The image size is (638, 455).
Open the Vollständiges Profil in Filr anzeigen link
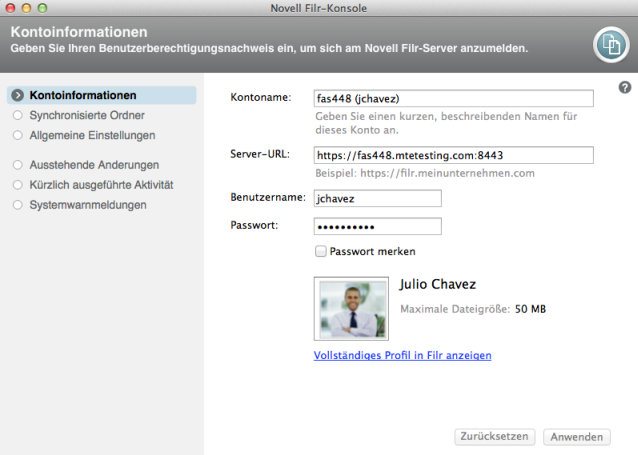pos(402,355)
